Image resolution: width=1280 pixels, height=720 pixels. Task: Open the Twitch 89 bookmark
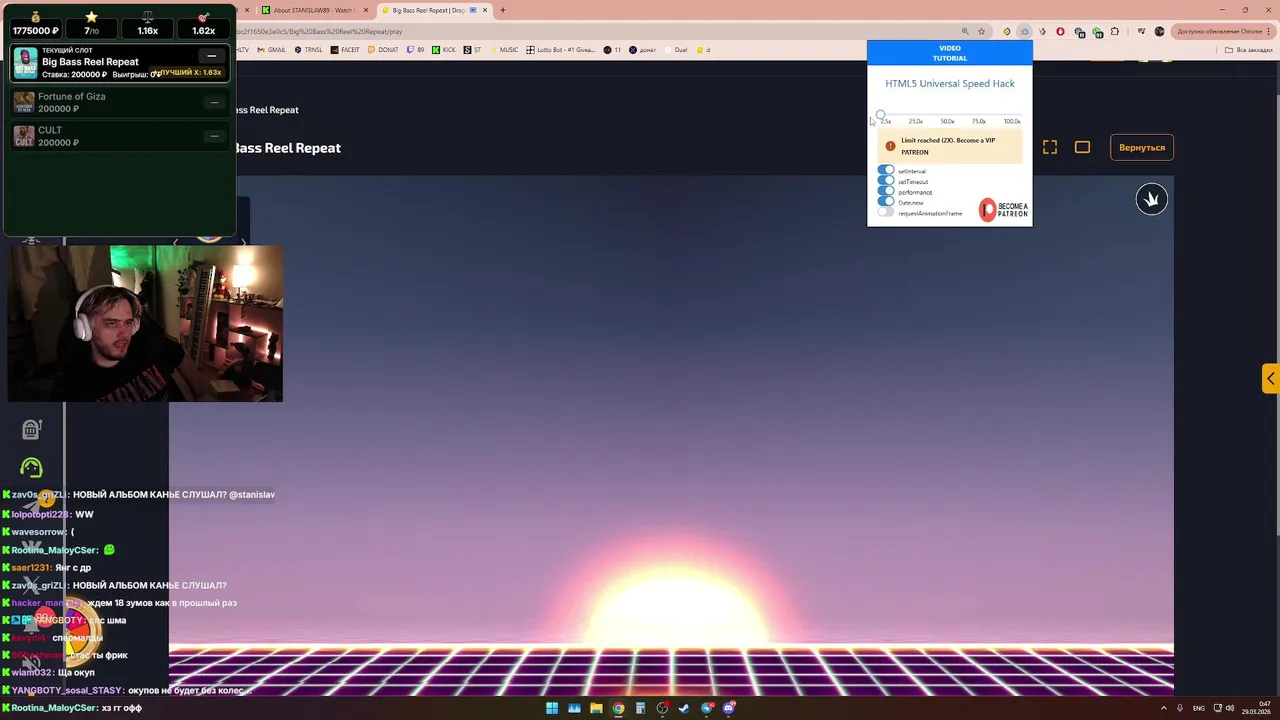click(416, 49)
